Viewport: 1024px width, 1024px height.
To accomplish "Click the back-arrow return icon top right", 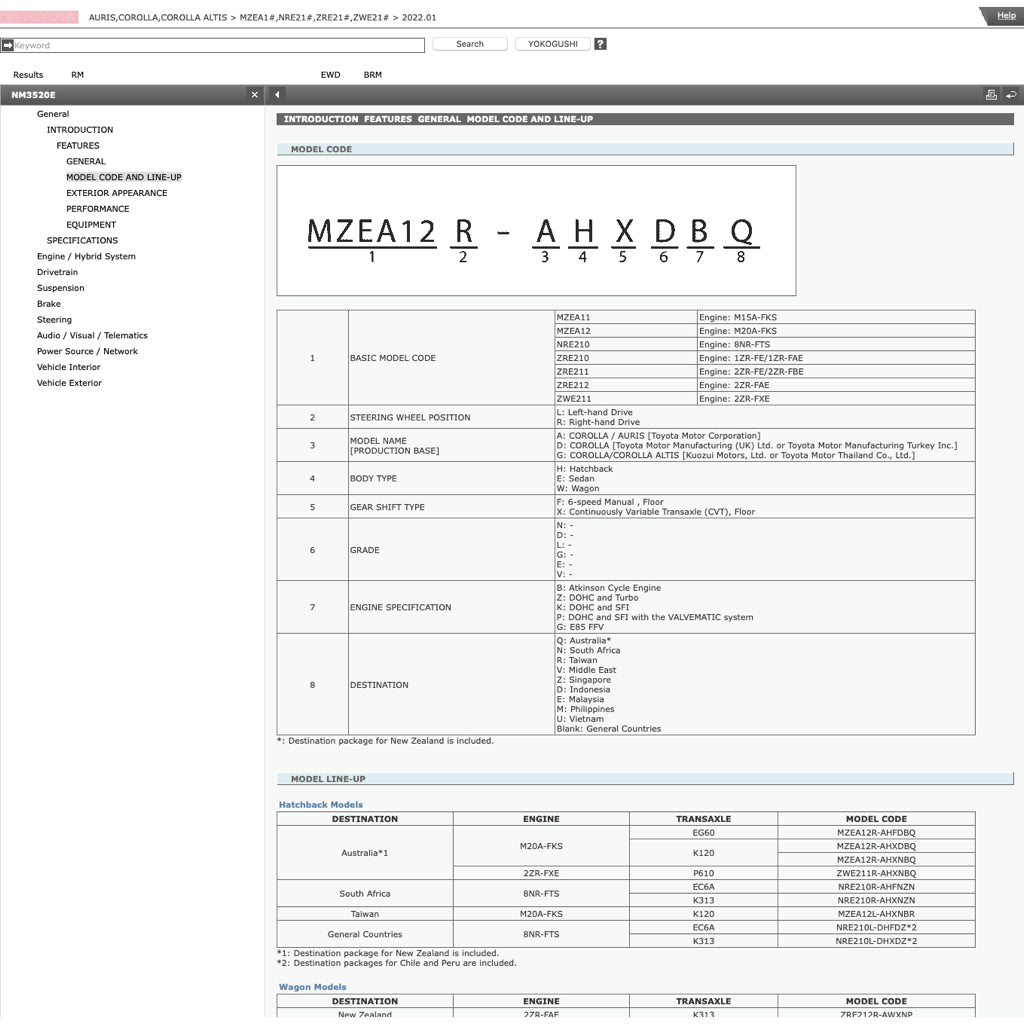I will (1009, 93).
